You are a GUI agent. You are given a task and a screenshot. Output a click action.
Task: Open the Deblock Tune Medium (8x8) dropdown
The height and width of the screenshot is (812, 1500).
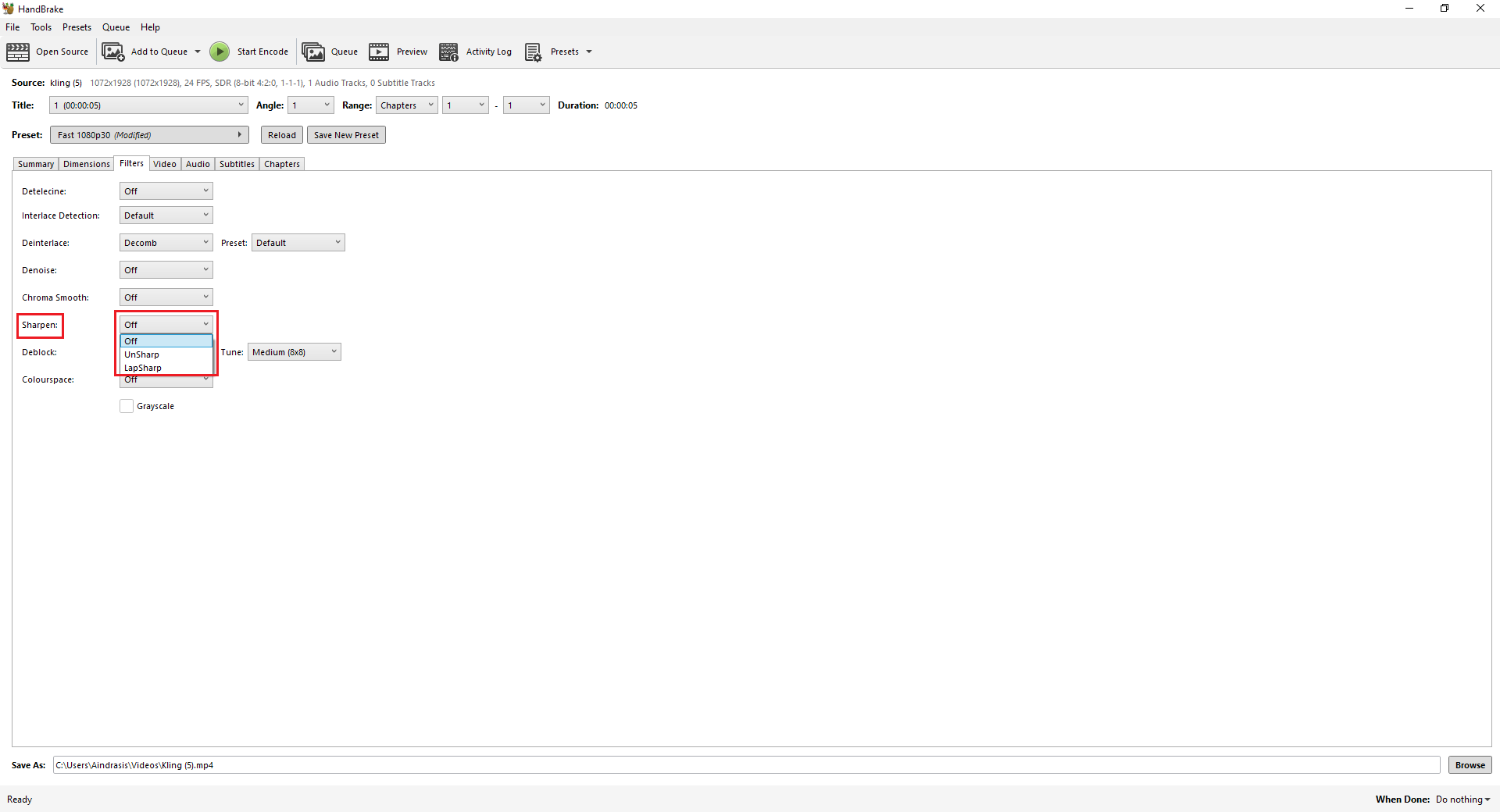click(x=294, y=352)
